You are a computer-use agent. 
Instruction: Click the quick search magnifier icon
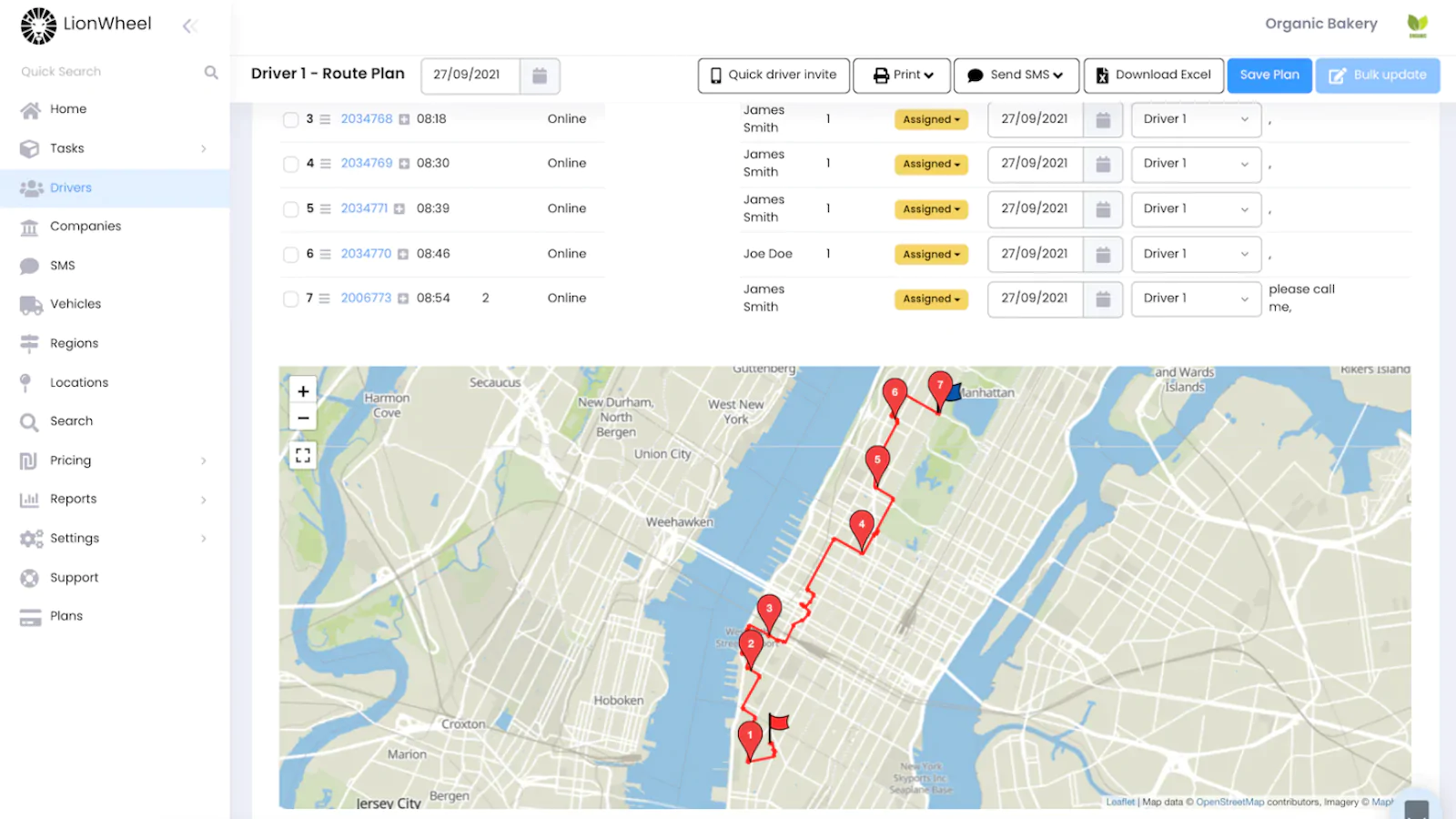coord(211,72)
